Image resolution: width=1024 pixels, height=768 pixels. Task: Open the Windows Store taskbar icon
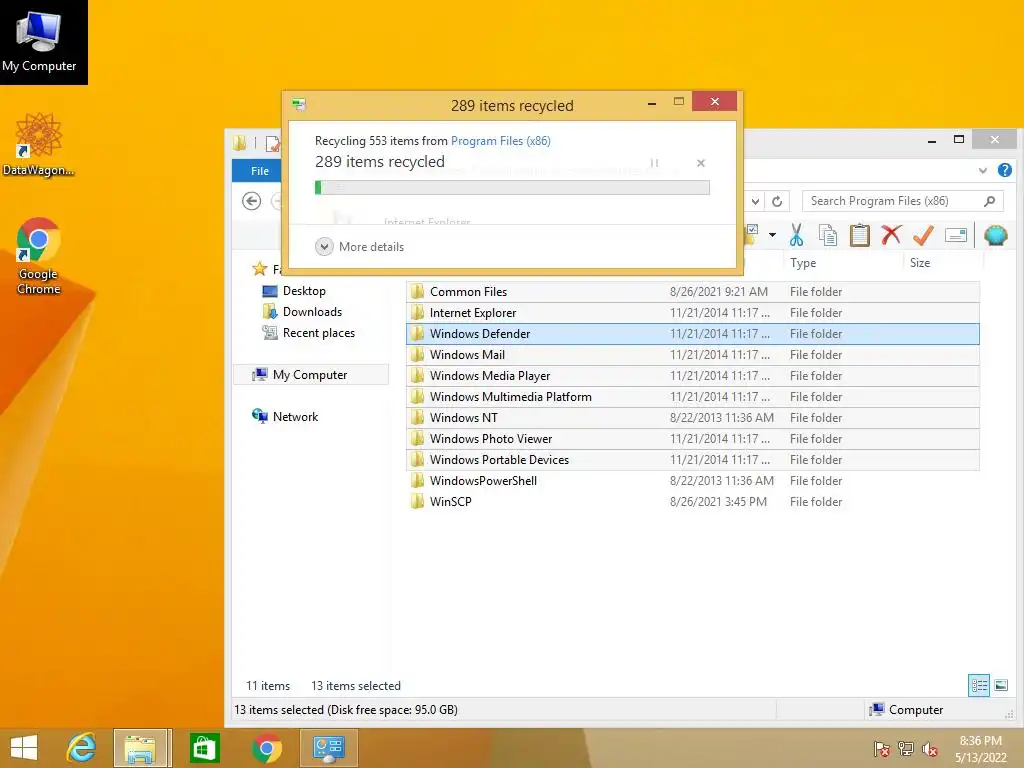pos(204,748)
